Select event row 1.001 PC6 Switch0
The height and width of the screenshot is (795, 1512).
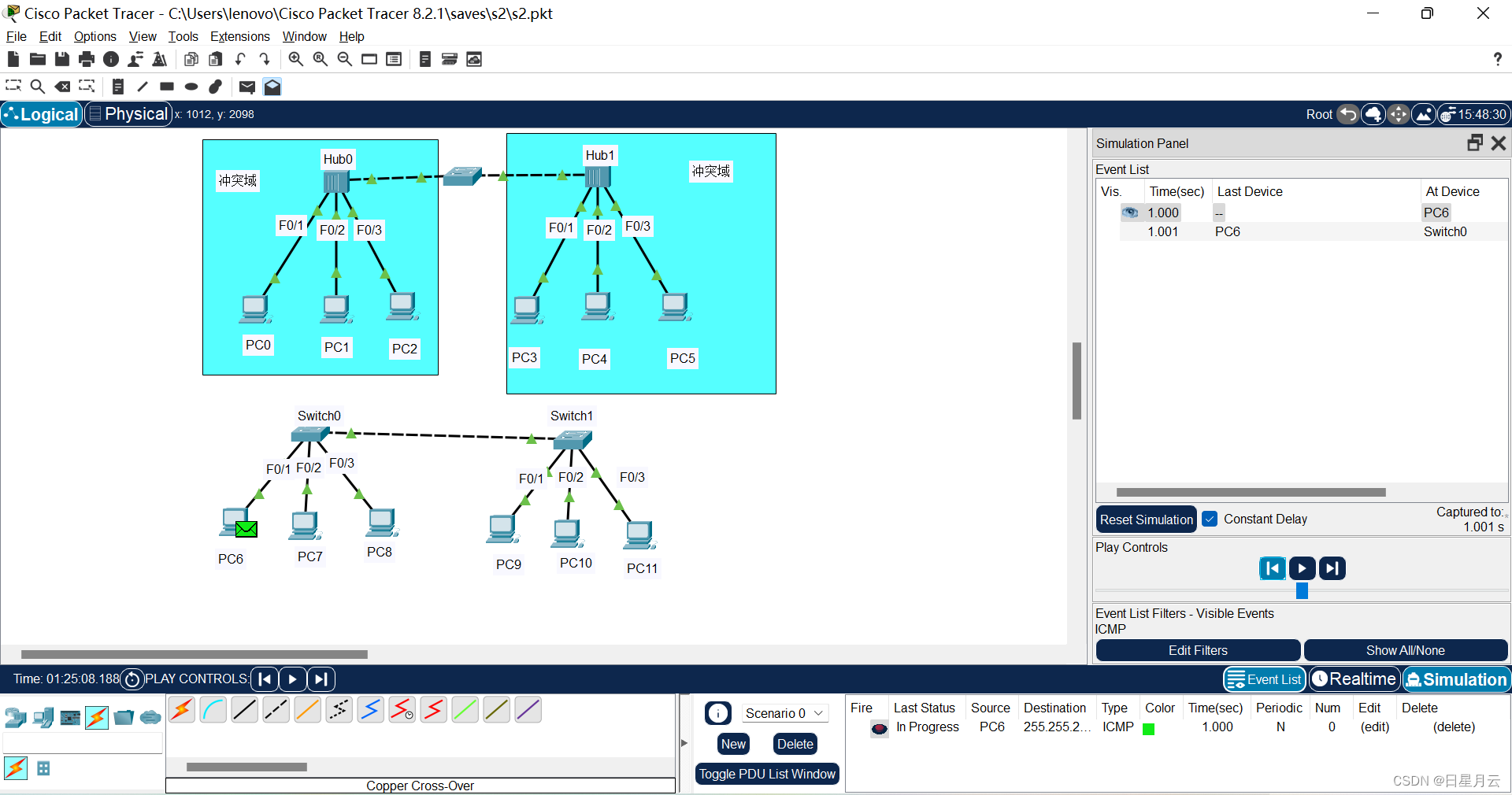coord(1314,231)
